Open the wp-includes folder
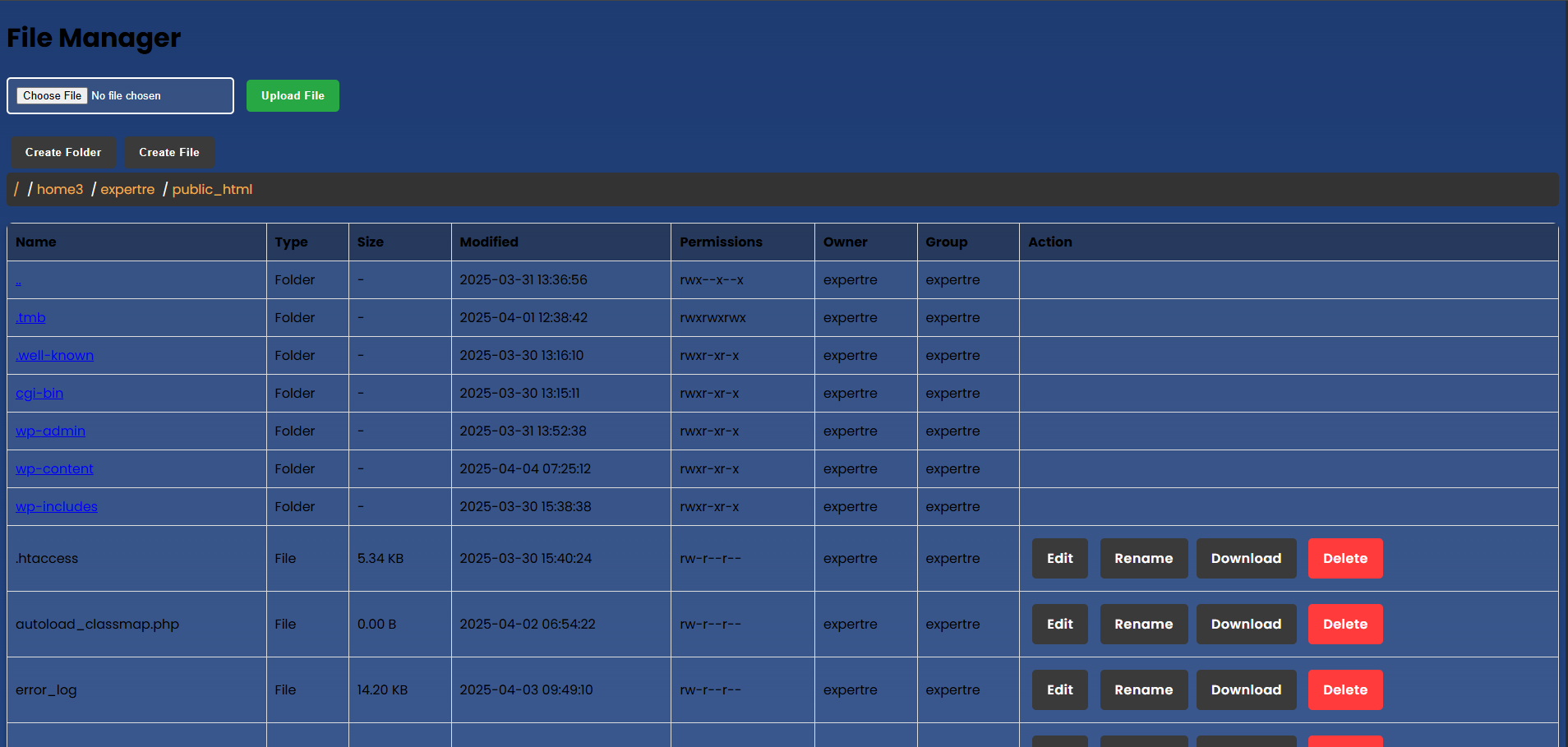The height and width of the screenshot is (747, 1568). click(57, 507)
